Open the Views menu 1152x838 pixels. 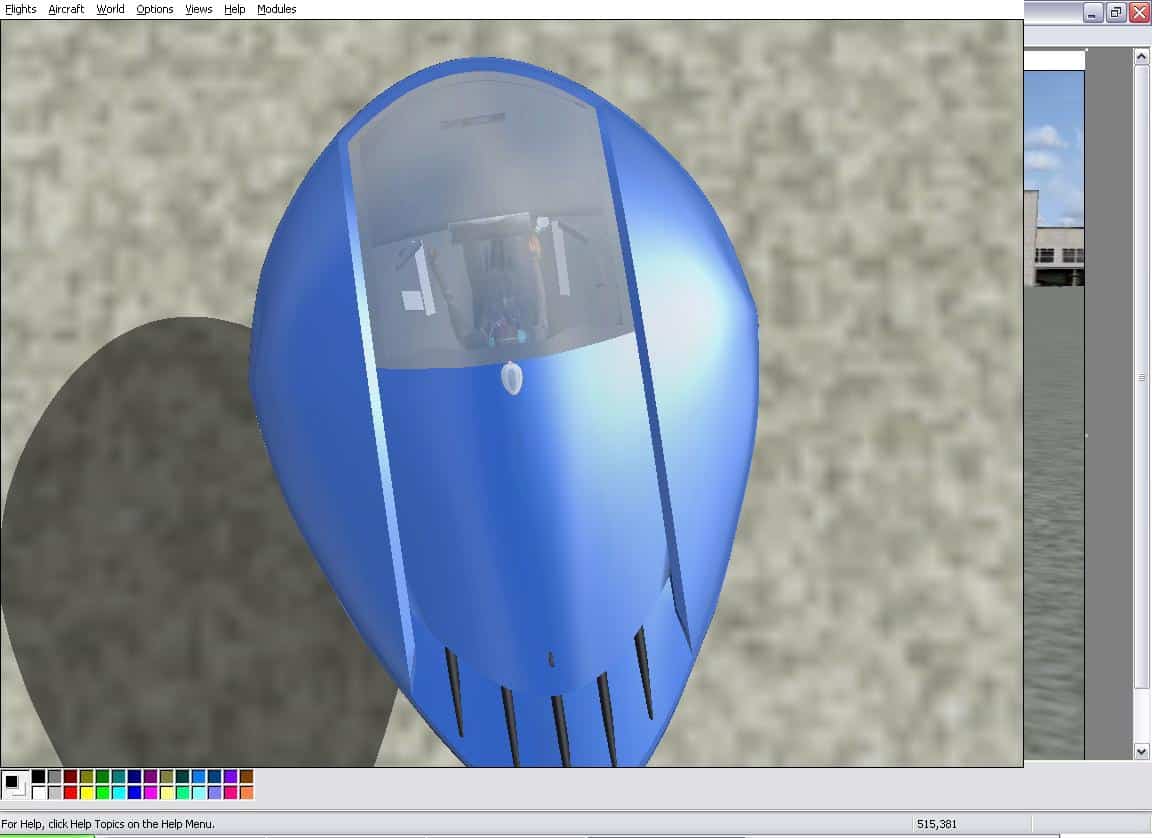(x=198, y=9)
